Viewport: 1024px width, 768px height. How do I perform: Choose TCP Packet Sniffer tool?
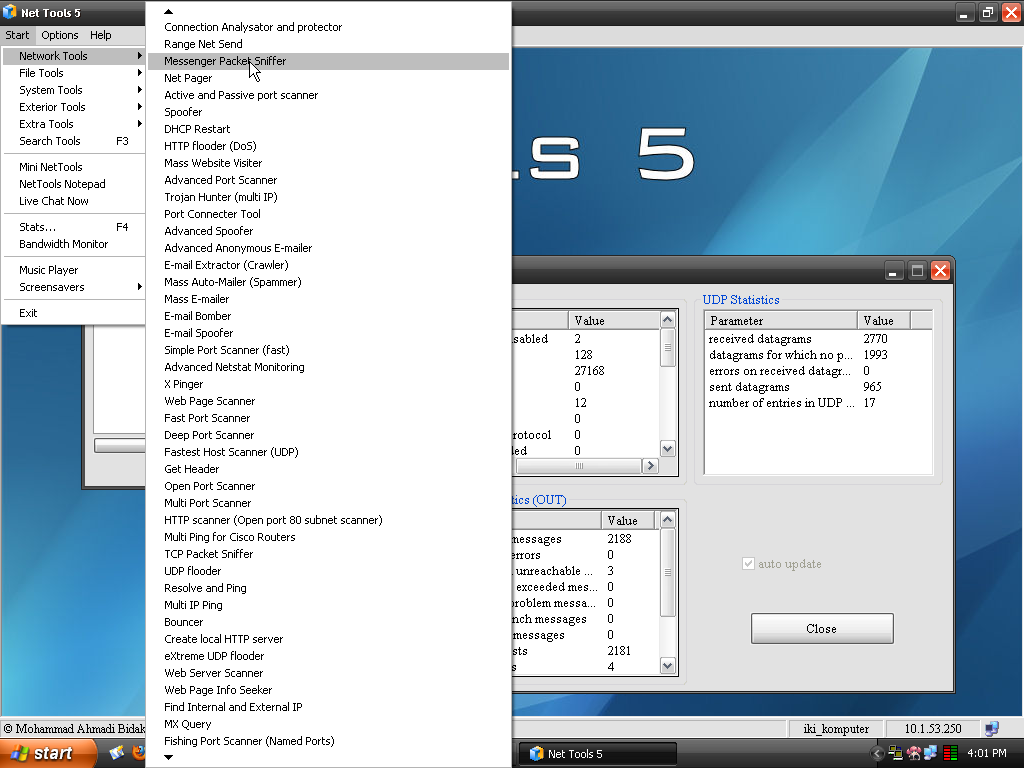click(208, 553)
